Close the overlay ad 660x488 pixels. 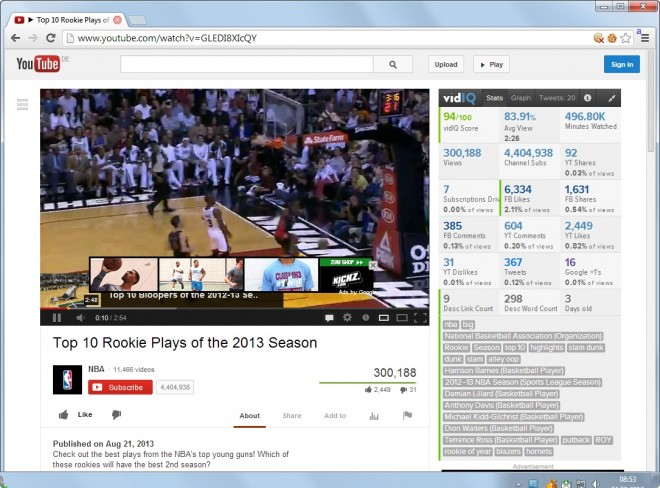[373, 265]
